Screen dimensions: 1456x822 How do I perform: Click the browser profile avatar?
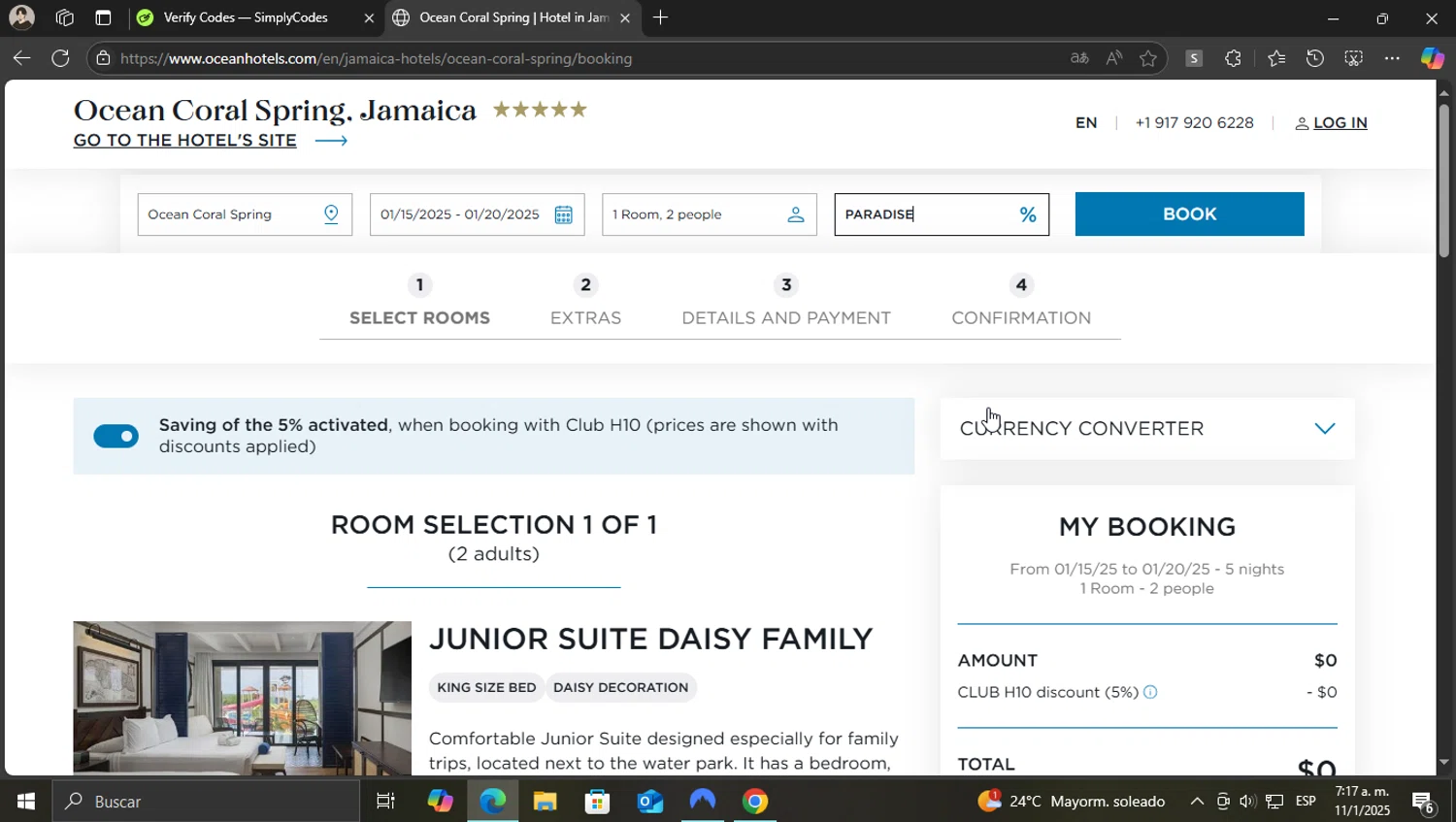click(x=21, y=17)
